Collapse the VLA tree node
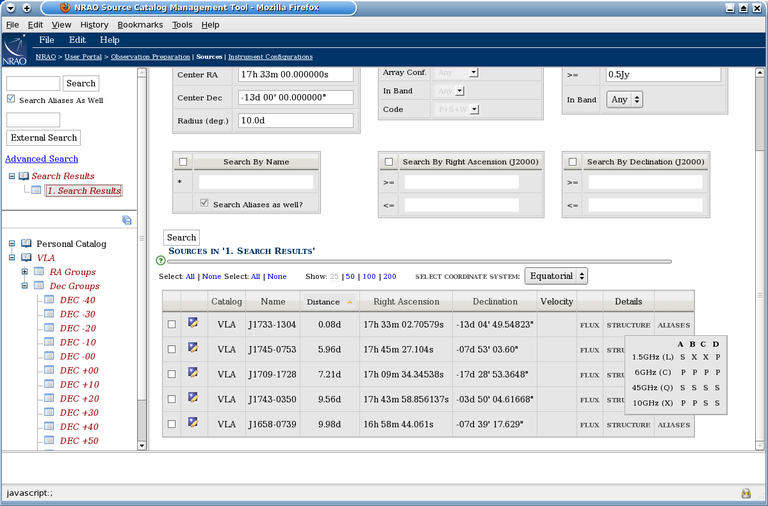768x506 pixels. click(x=12, y=258)
